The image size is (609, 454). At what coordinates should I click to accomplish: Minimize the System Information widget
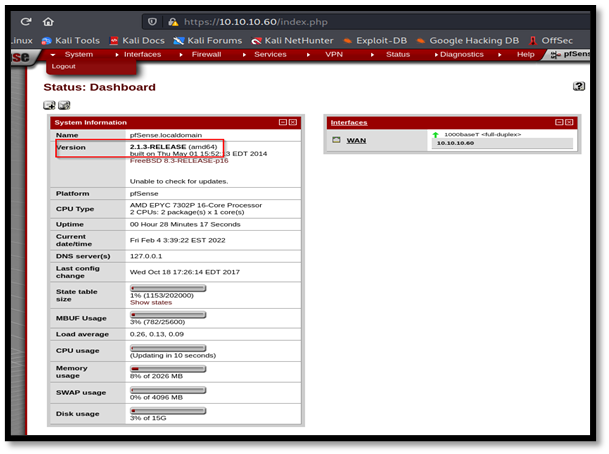pyautogui.click(x=283, y=122)
